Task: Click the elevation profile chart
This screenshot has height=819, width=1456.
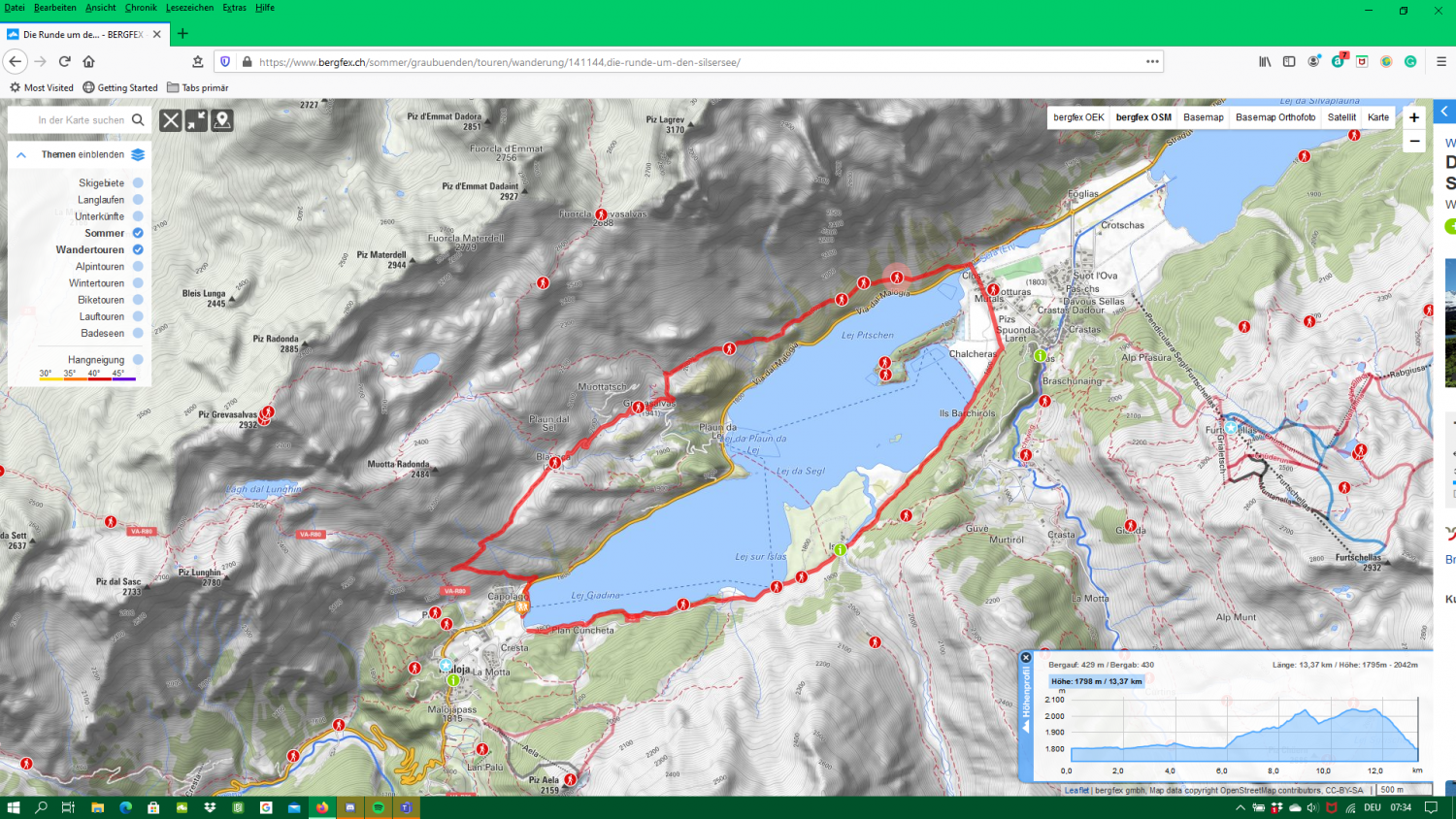Action: (1242, 730)
